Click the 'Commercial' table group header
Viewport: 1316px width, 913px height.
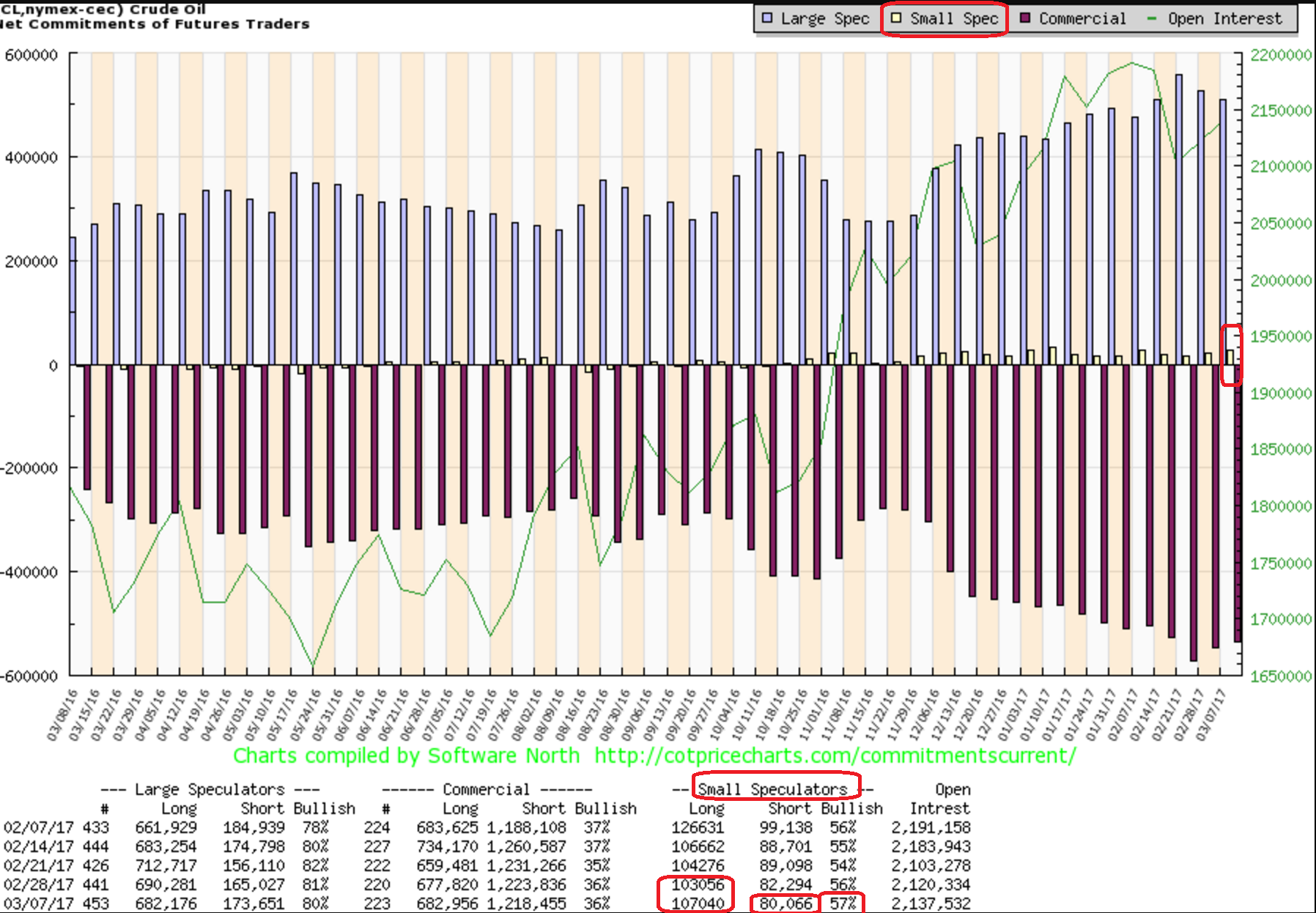pos(486,789)
